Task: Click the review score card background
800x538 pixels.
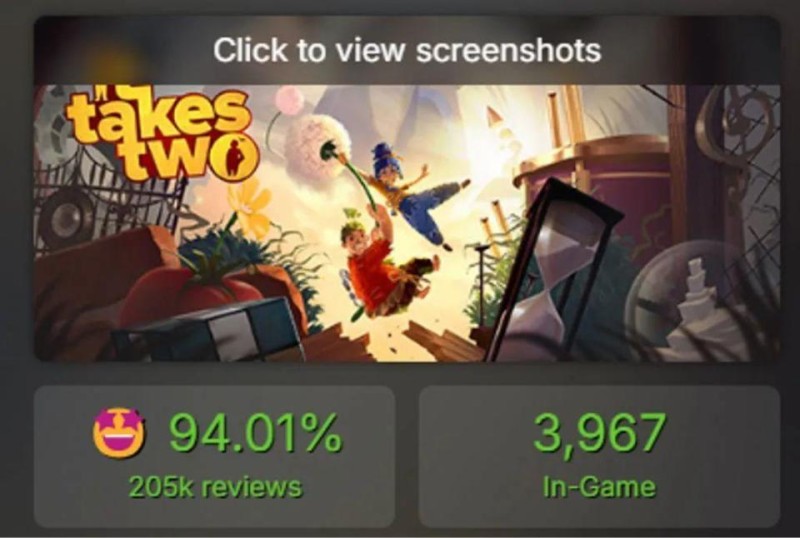Action: (214, 456)
